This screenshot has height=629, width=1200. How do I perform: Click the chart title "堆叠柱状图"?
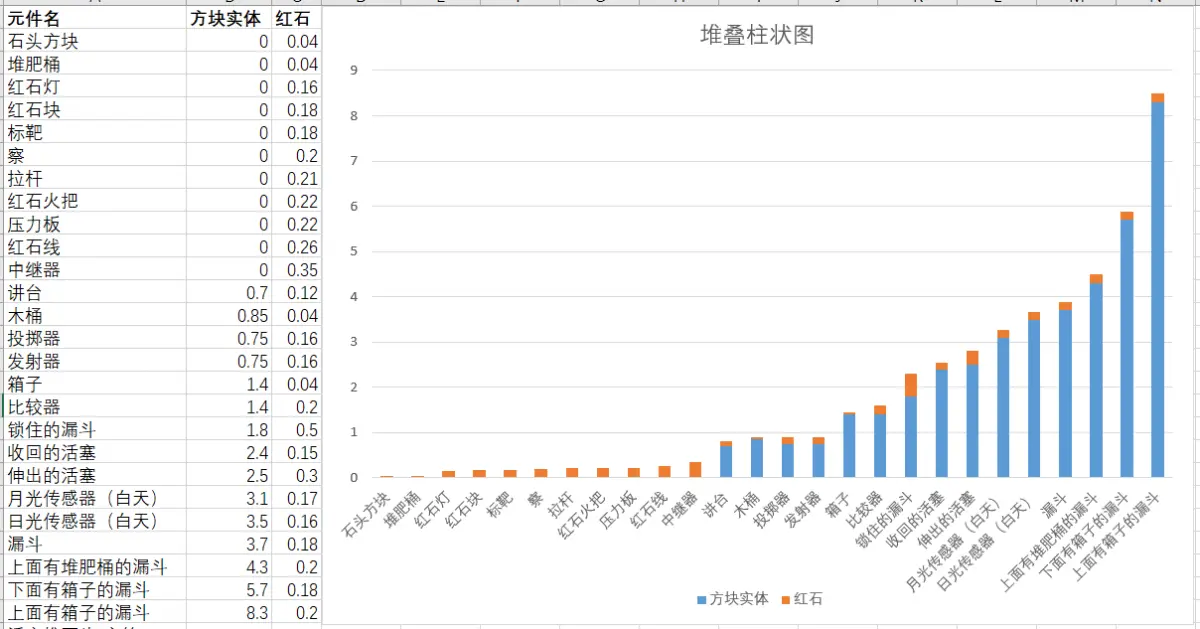tap(757, 35)
